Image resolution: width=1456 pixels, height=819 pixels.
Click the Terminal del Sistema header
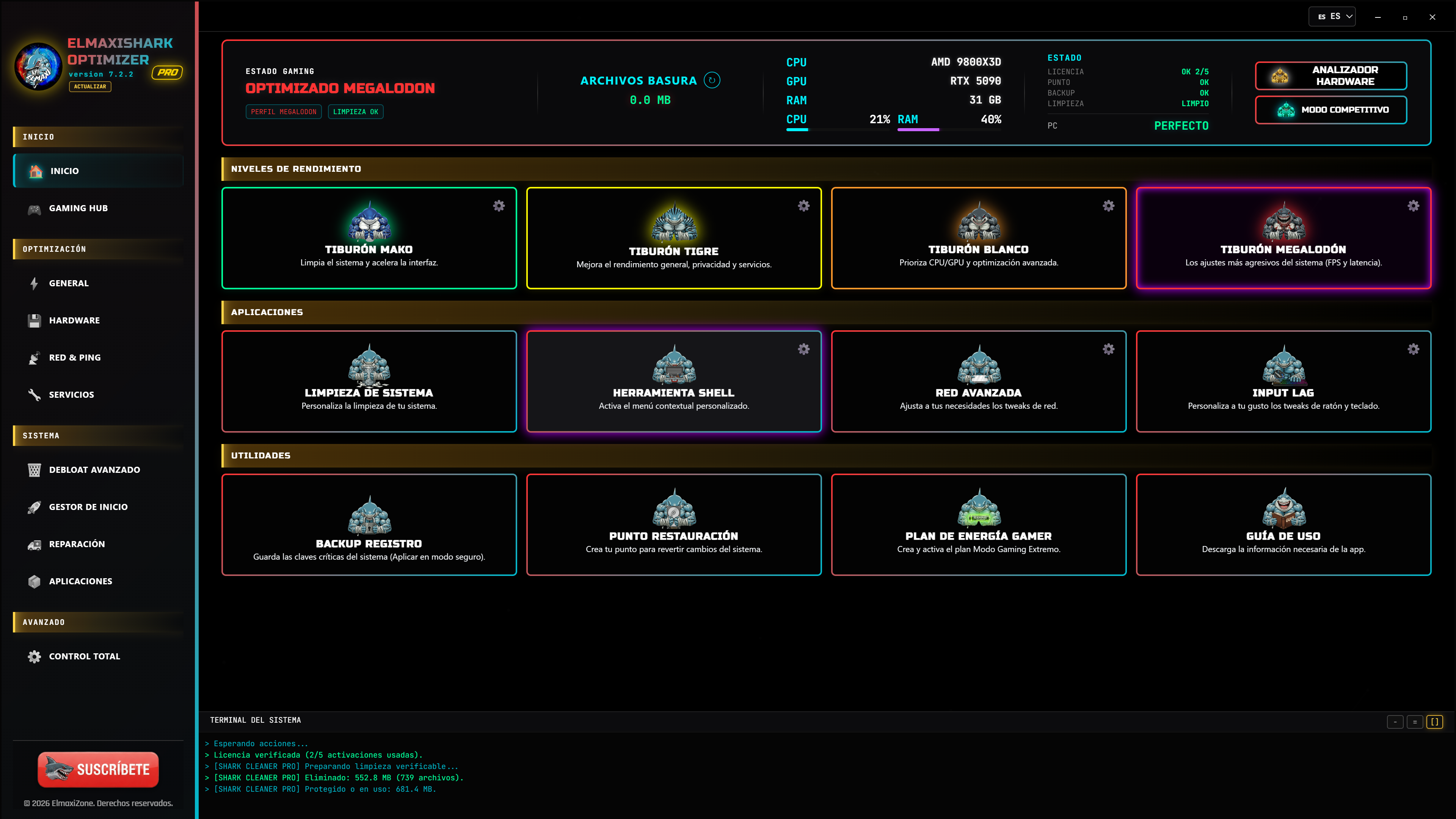click(x=256, y=720)
